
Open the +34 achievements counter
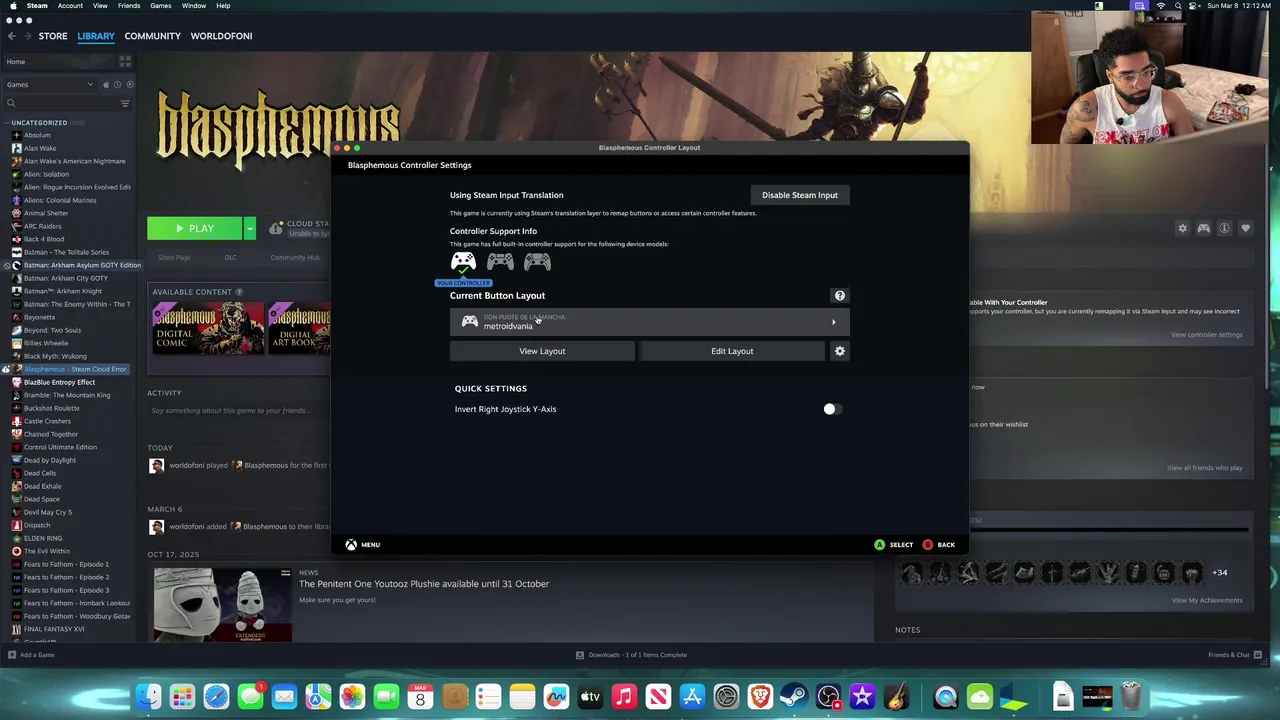(1219, 573)
